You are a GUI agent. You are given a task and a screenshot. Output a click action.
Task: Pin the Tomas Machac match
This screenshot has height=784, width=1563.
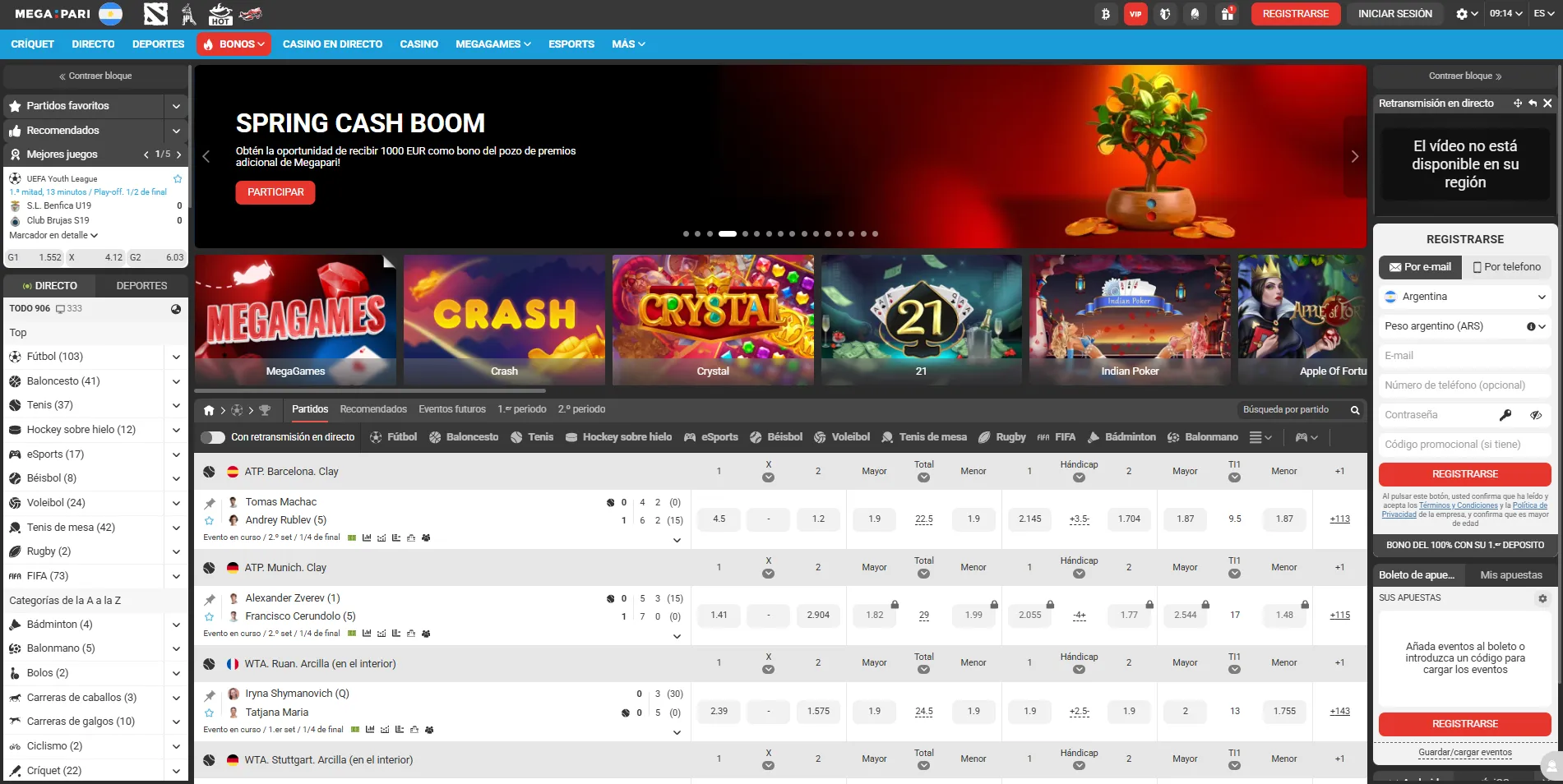[210, 503]
